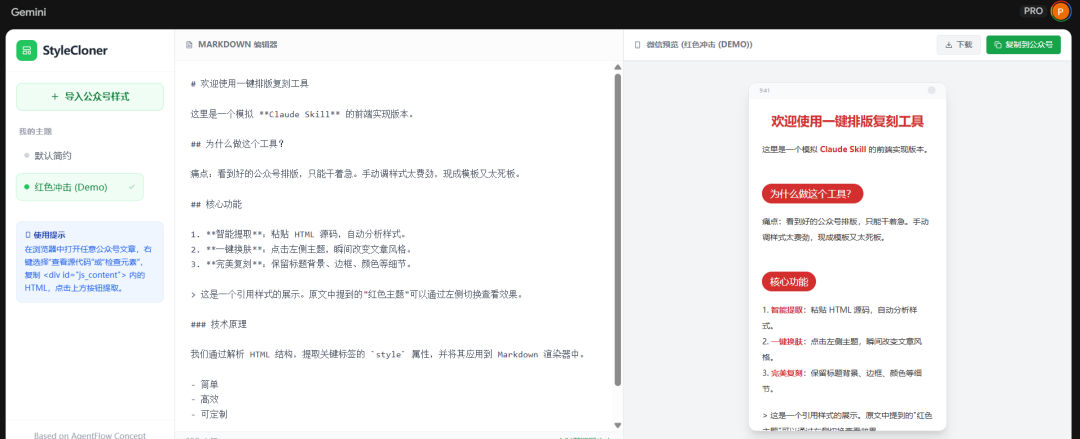1080x439 pixels.
Task: Click editor line '### 技术原理'
Action: (x=218, y=325)
